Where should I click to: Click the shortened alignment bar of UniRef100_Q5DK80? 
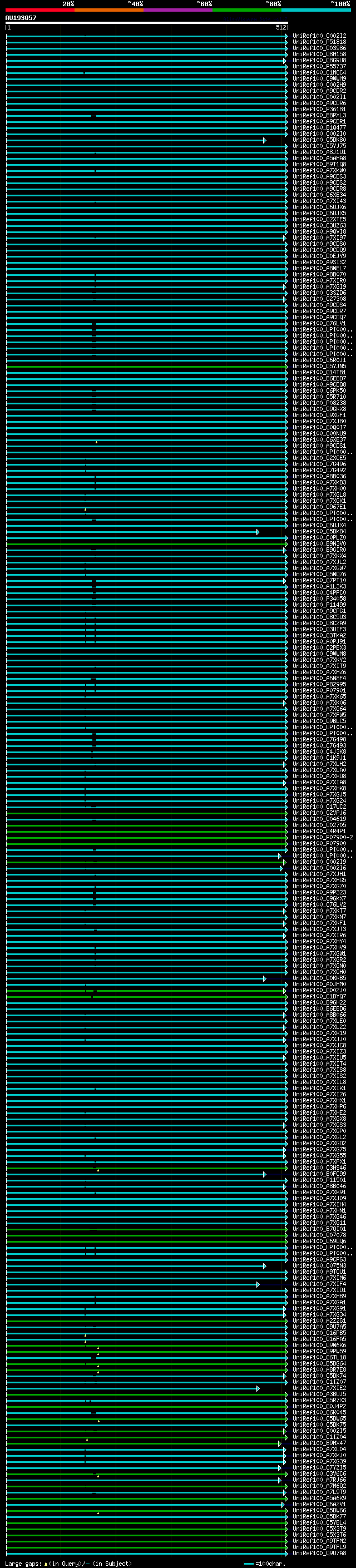(x=136, y=141)
